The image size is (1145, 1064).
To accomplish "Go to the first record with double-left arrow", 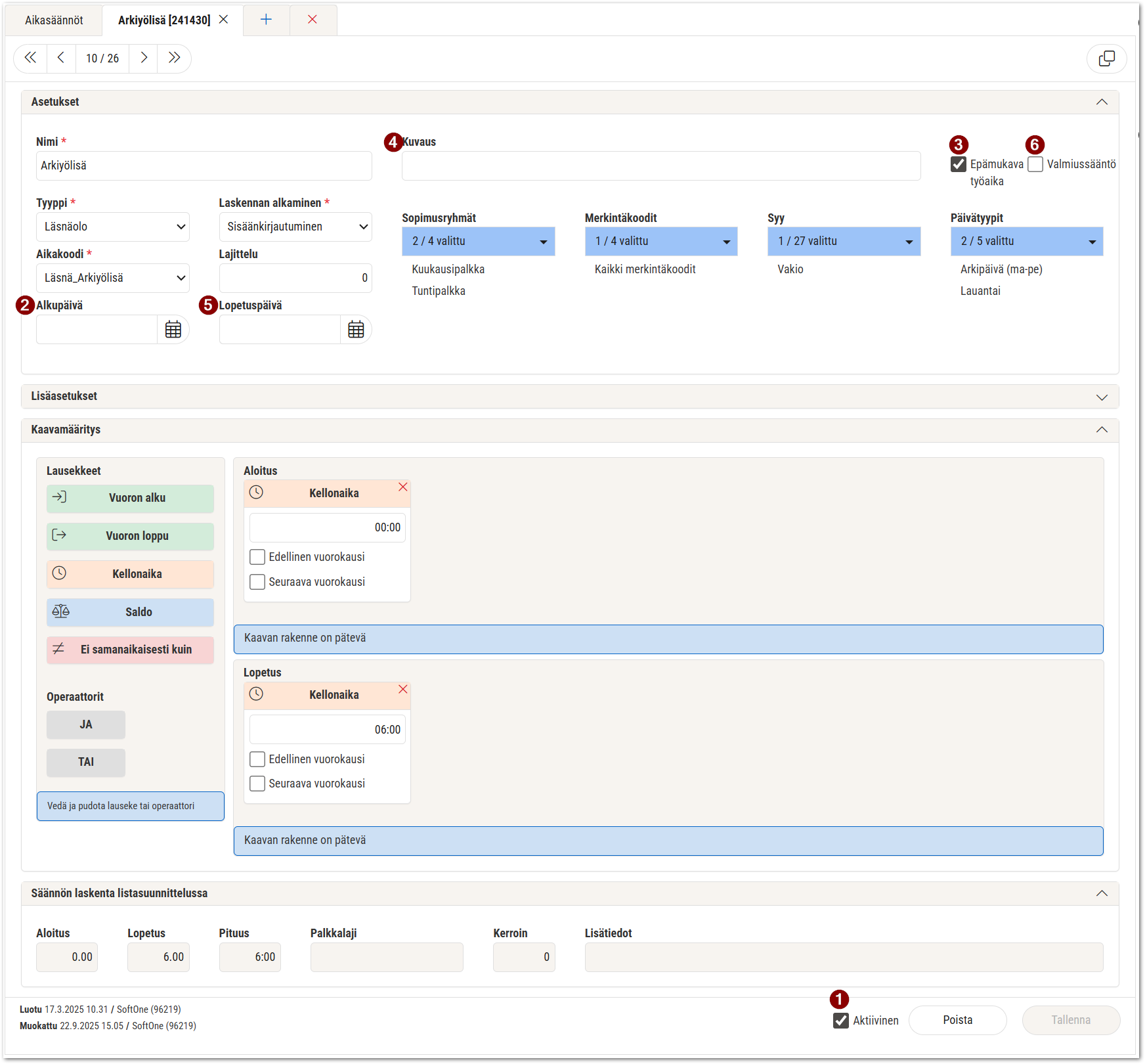I will (x=30, y=58).
